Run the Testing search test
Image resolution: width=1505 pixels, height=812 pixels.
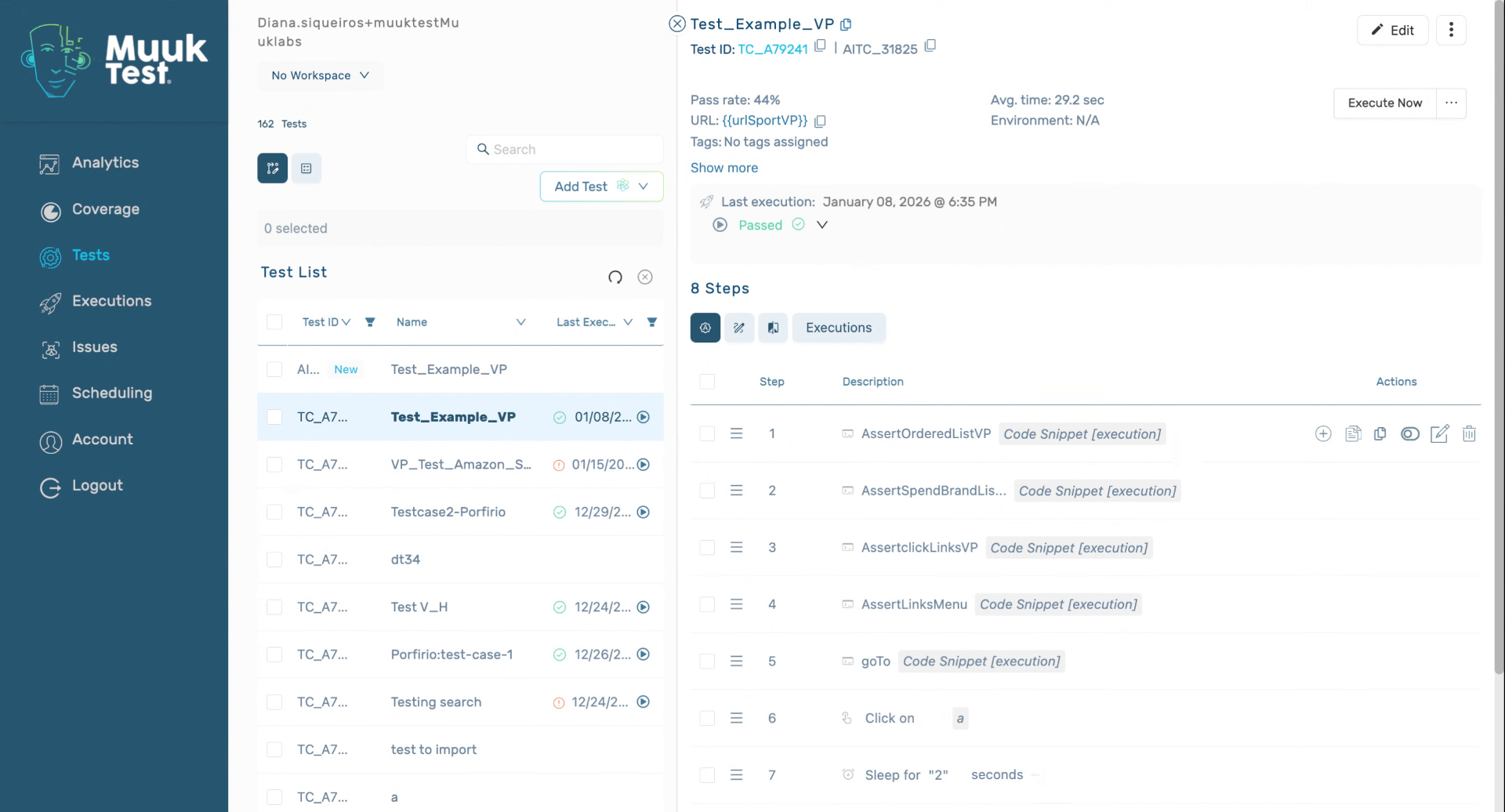644,701
